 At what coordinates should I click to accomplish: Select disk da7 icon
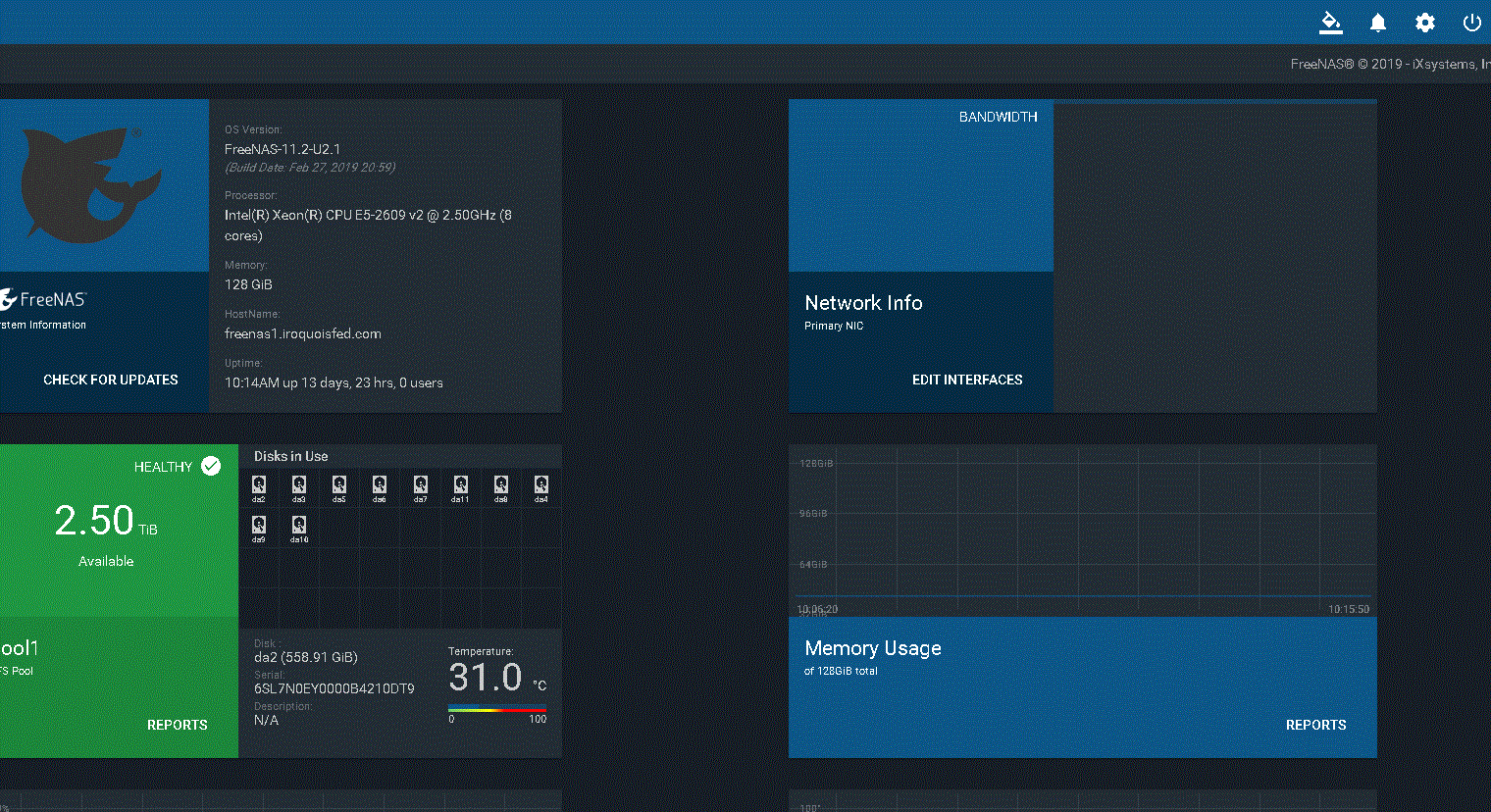click(x=420, y=485)
